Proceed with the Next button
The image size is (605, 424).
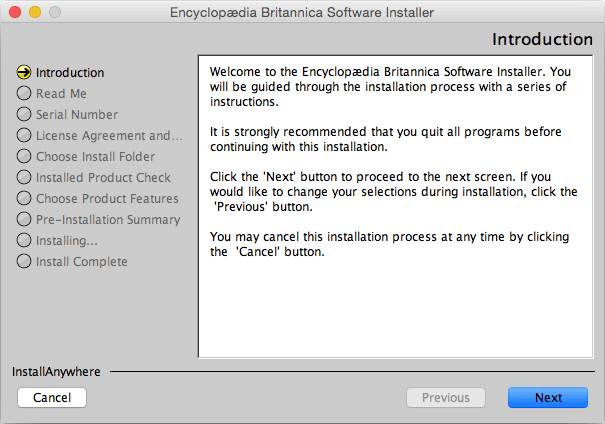point(548,397)
